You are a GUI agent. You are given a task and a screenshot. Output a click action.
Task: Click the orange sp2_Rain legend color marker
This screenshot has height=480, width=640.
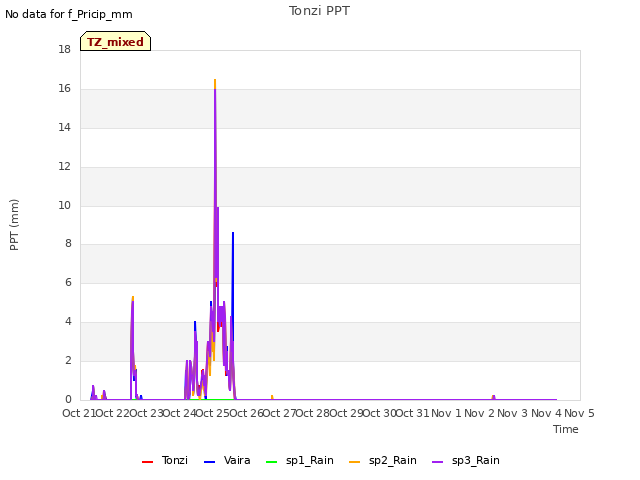tap(355, 462)
